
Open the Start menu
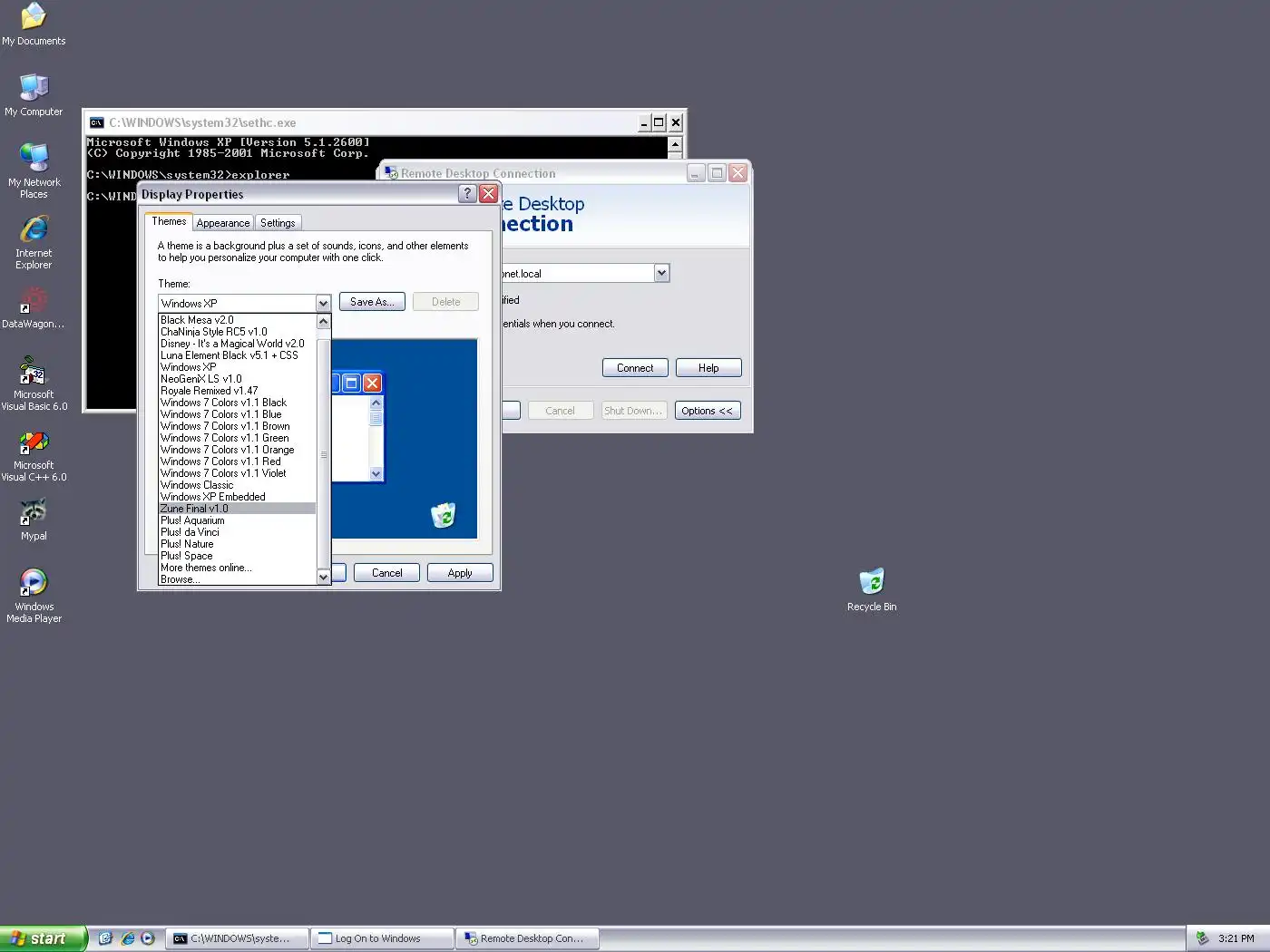[43, 938]
